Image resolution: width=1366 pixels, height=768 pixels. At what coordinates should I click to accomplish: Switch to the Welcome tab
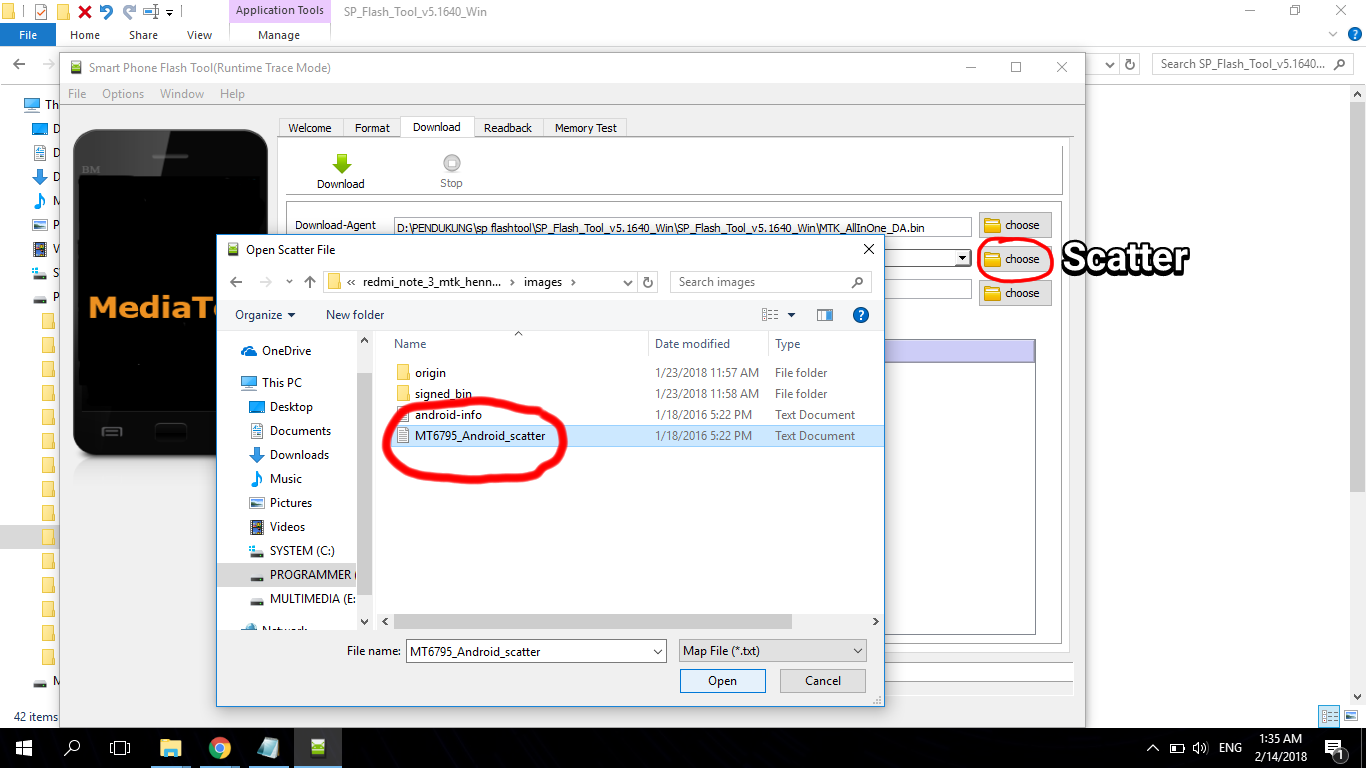coord(310,128)
